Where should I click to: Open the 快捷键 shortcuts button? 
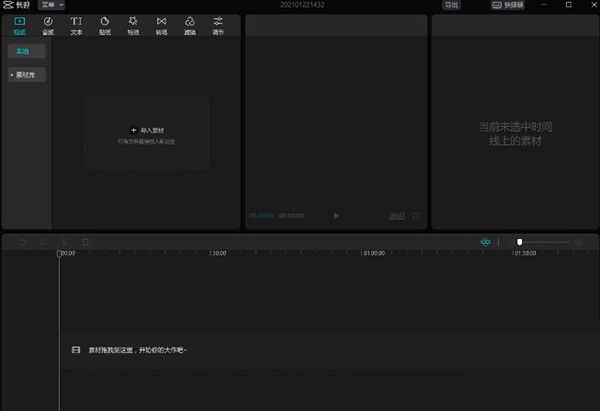click(x=509, y=5)
